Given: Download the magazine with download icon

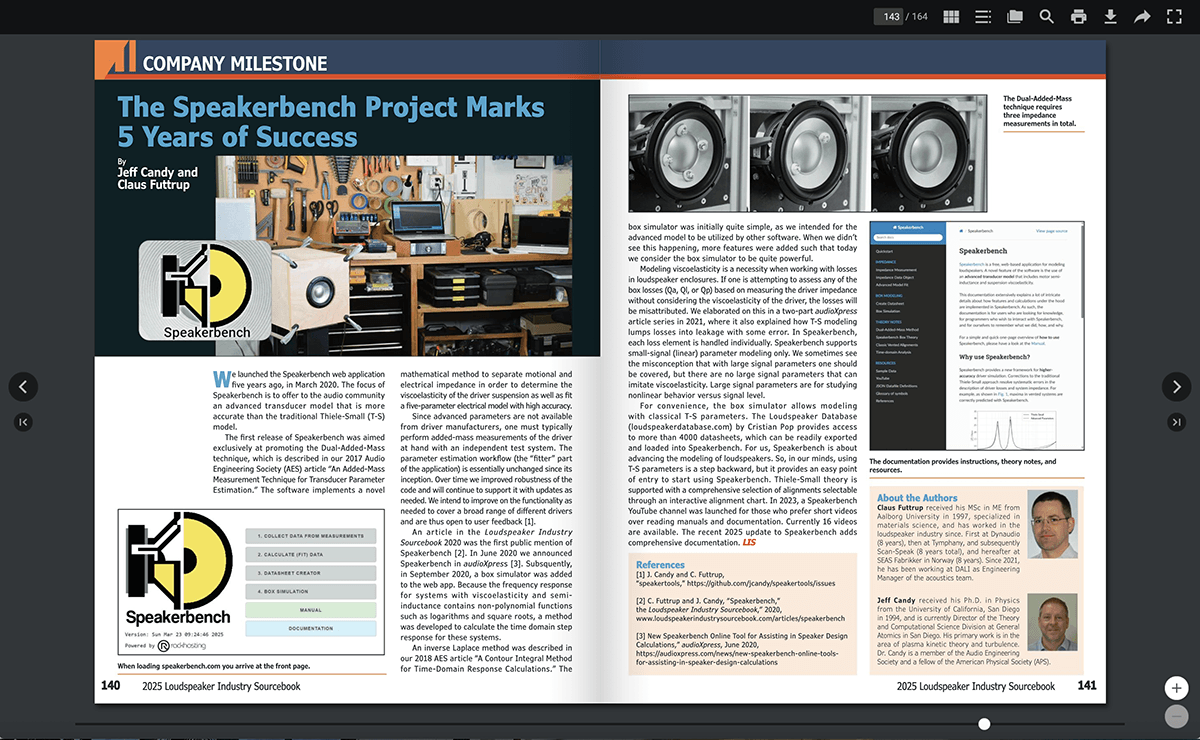Looking at the screenshot, I should point(1110,17).
